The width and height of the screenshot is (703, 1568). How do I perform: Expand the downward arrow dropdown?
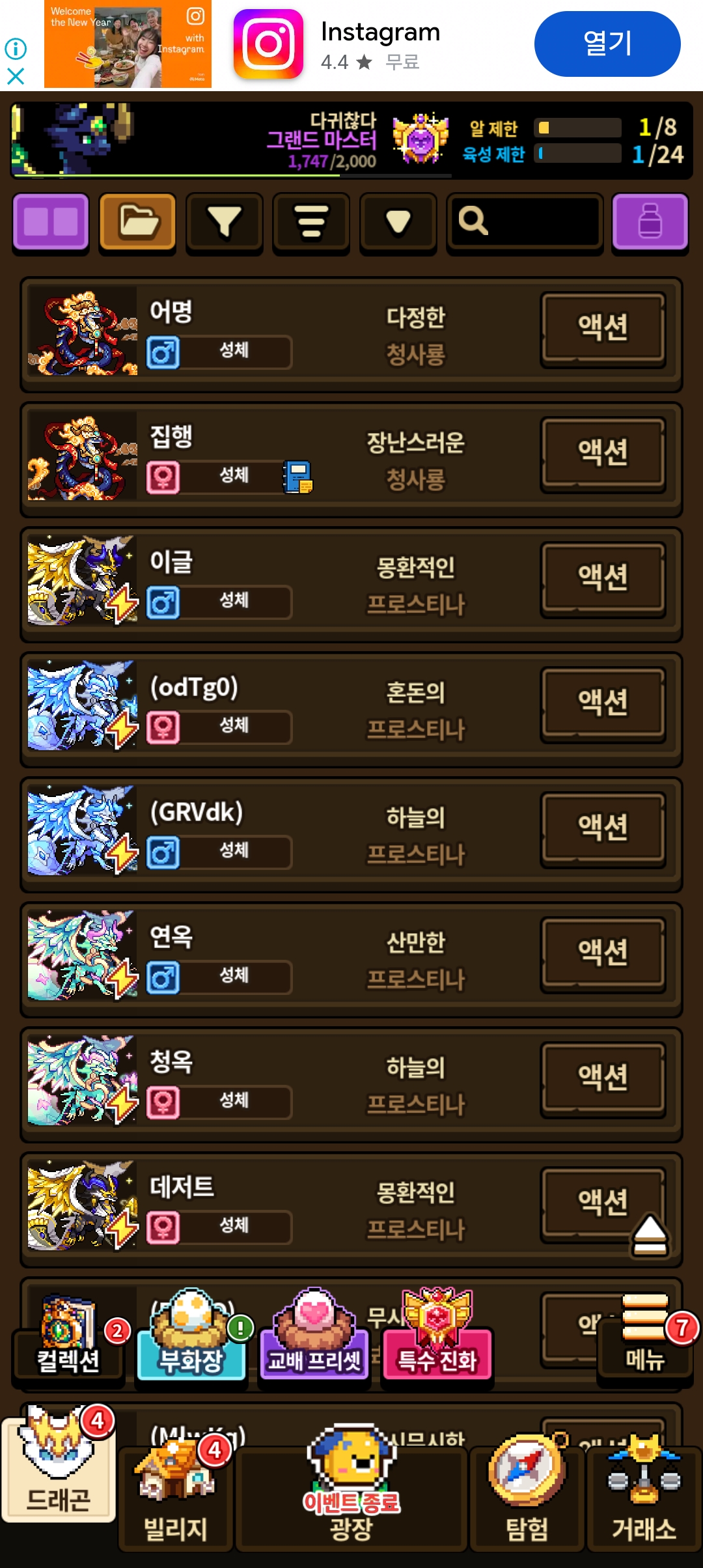pos(398,222)
